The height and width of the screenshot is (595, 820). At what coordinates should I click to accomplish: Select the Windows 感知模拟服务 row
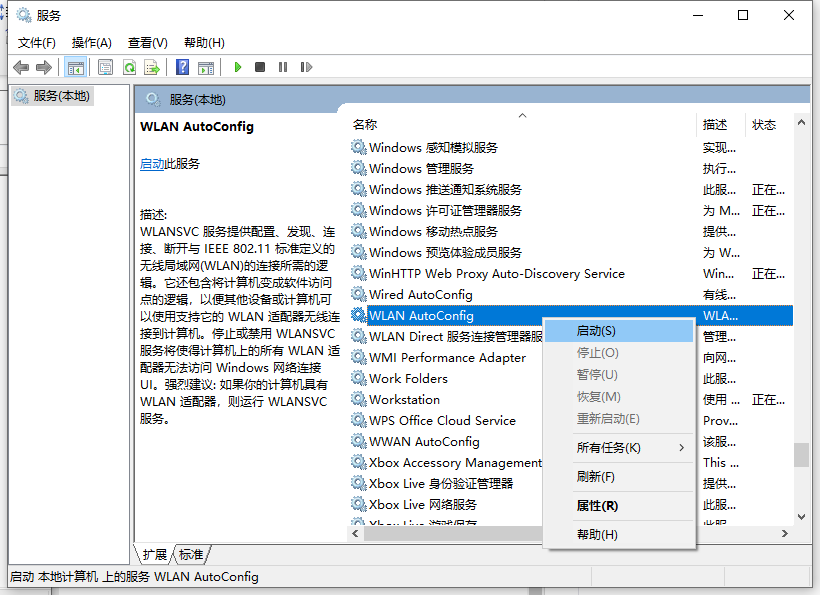coord(570,148)
